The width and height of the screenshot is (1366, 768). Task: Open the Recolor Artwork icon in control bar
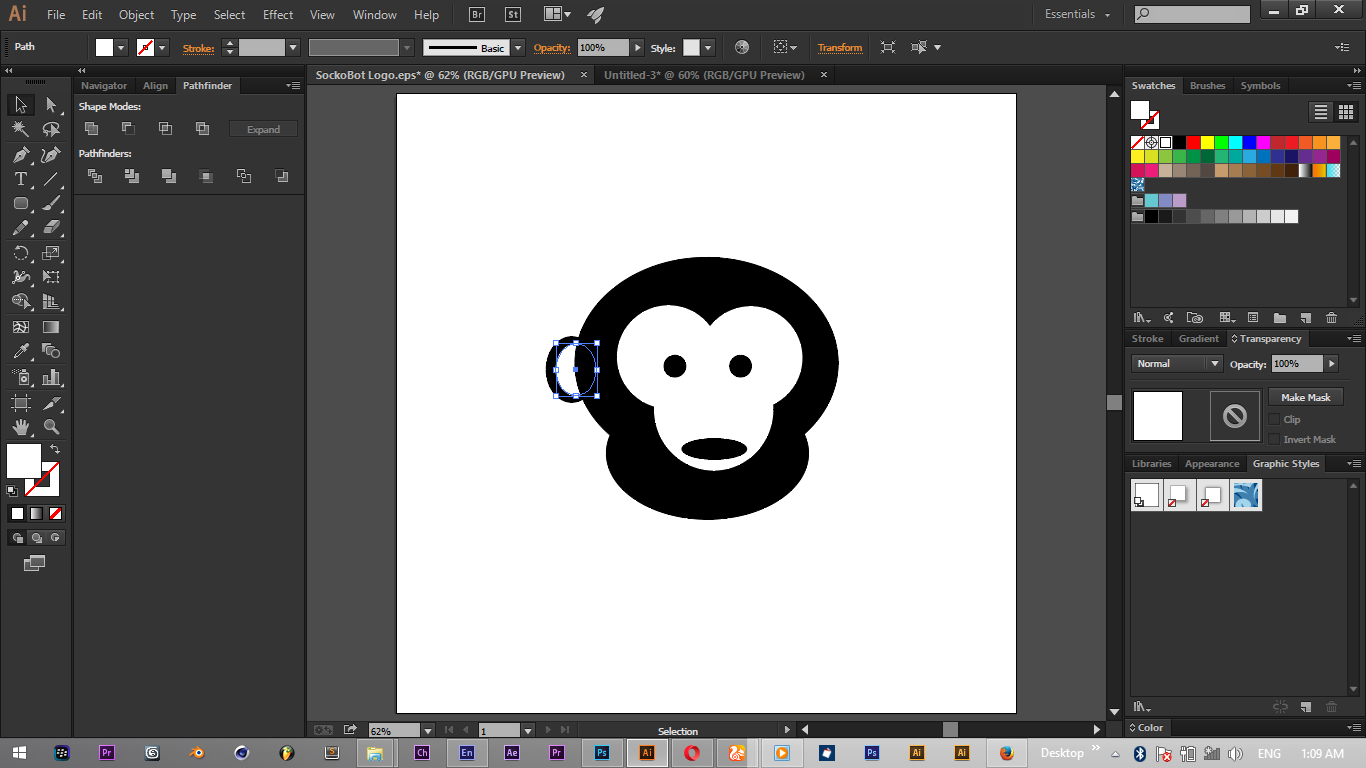tap(741, 47)
